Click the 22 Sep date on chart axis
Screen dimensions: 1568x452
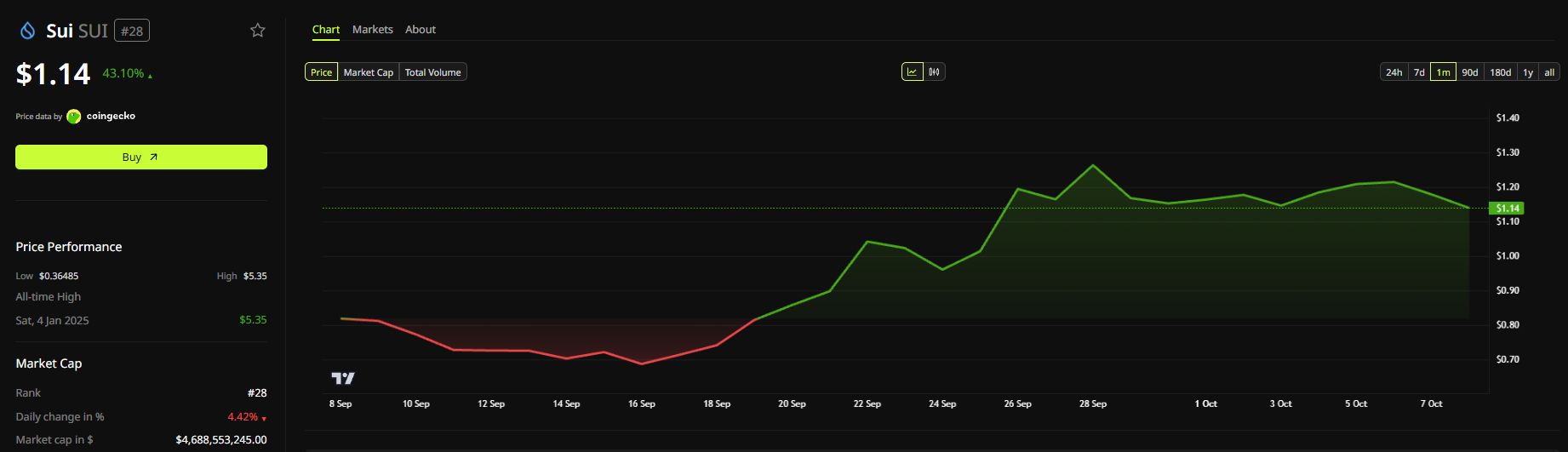pyautogui.click(x=867, y=404)
